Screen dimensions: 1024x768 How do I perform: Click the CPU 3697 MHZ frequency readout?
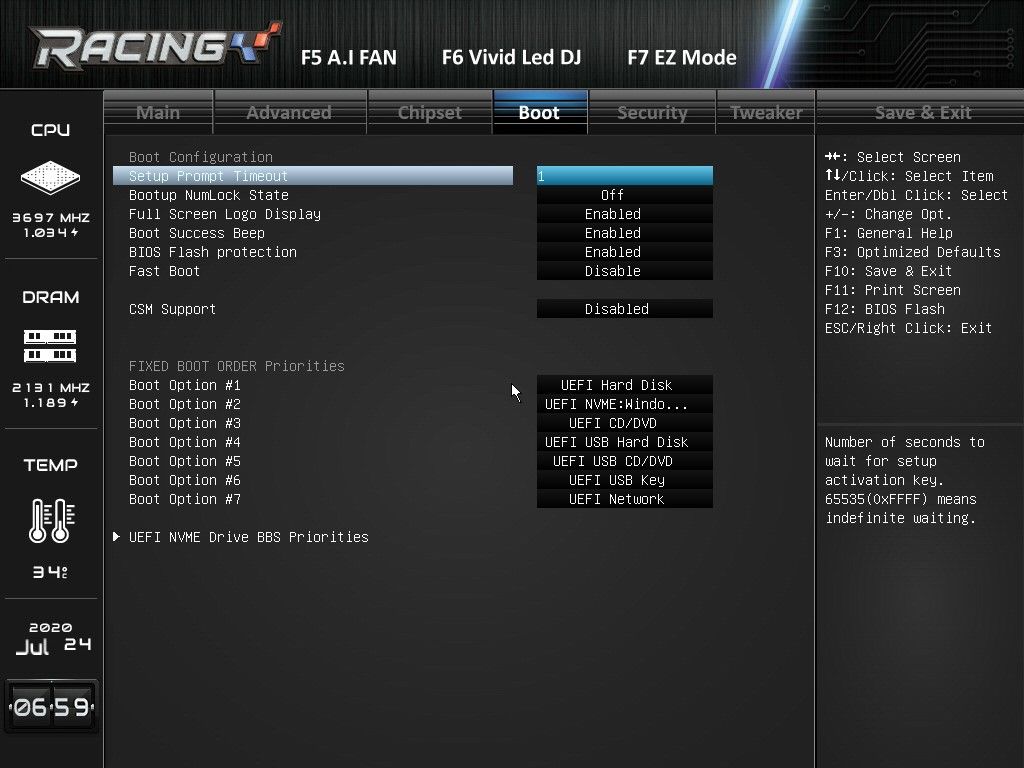51,217
